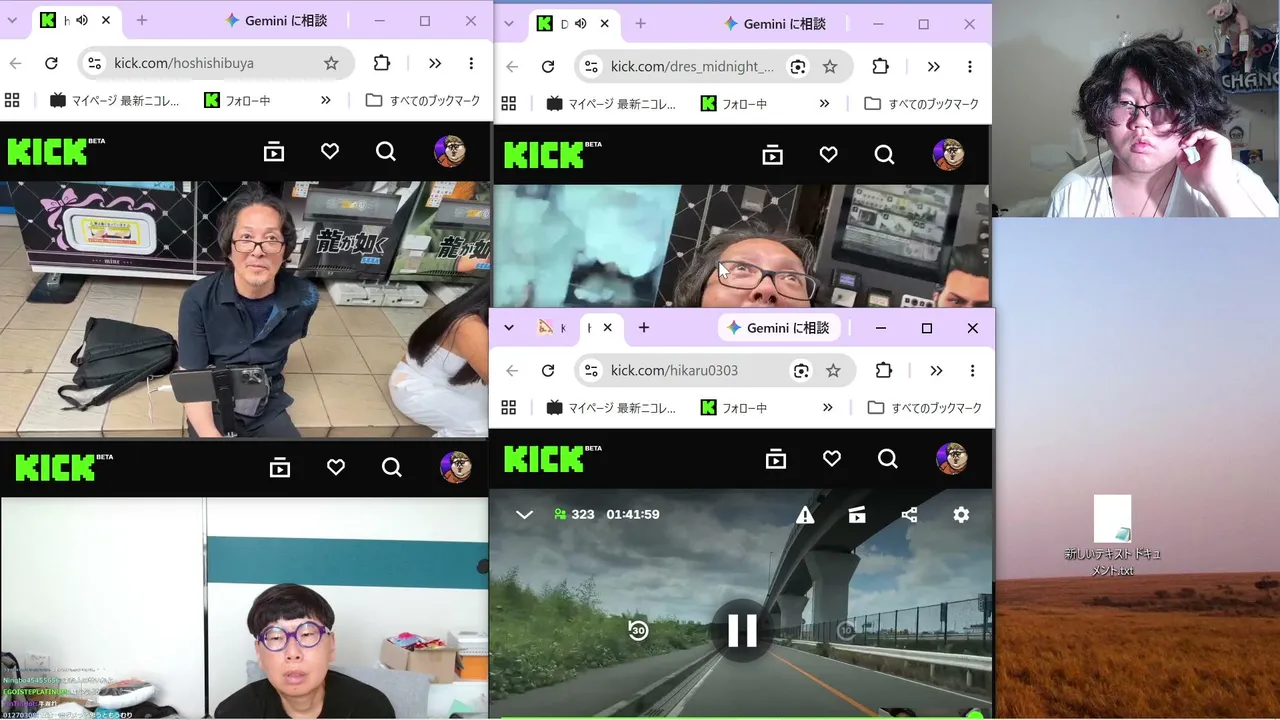Open the heart Following icon in dres_midnight window
Image resolution: width=1280 pixels, height=720 pixels.
(828, 155)
